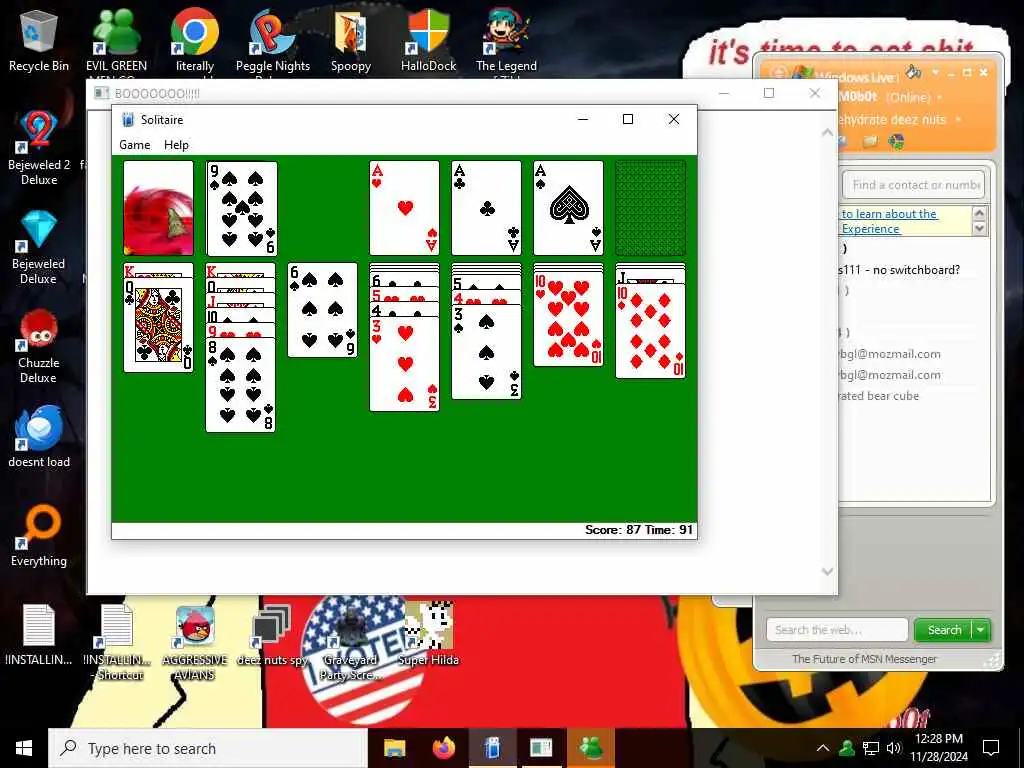This screenshot has height=768, width=1024.
Task: Follow the 'to learn about the Experience' link
Action: 889,221
